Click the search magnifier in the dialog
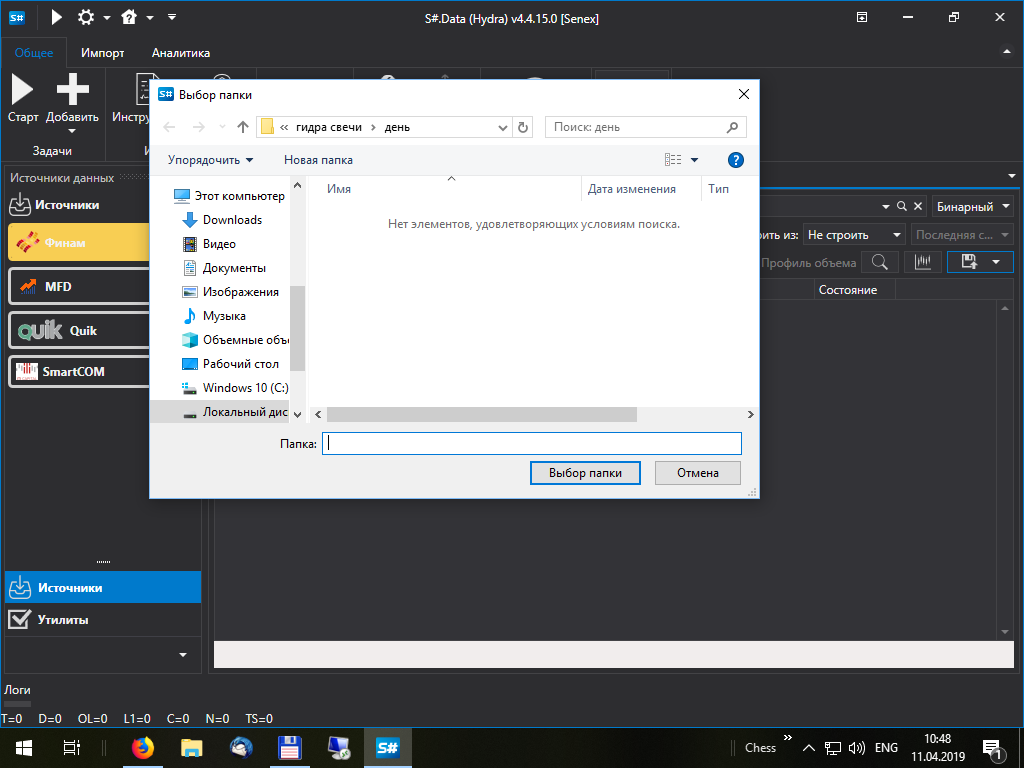This screenshot has width=1024, height=768. tap(732, 127)
